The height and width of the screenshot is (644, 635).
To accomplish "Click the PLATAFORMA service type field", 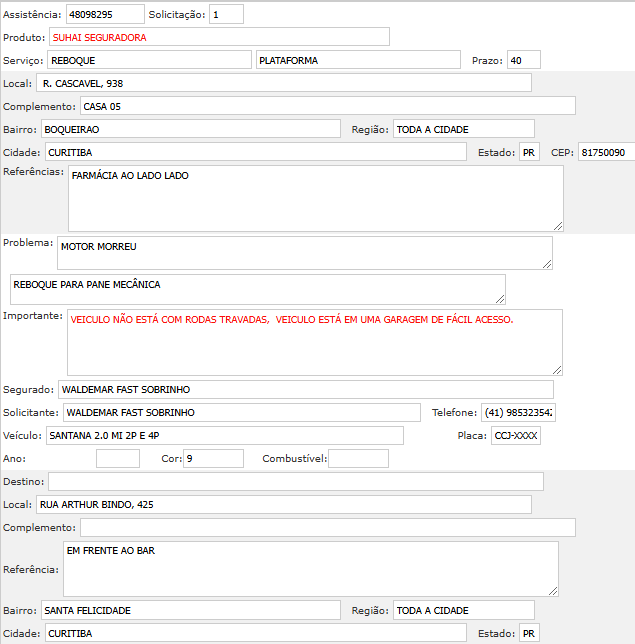I will click(358, 60).
